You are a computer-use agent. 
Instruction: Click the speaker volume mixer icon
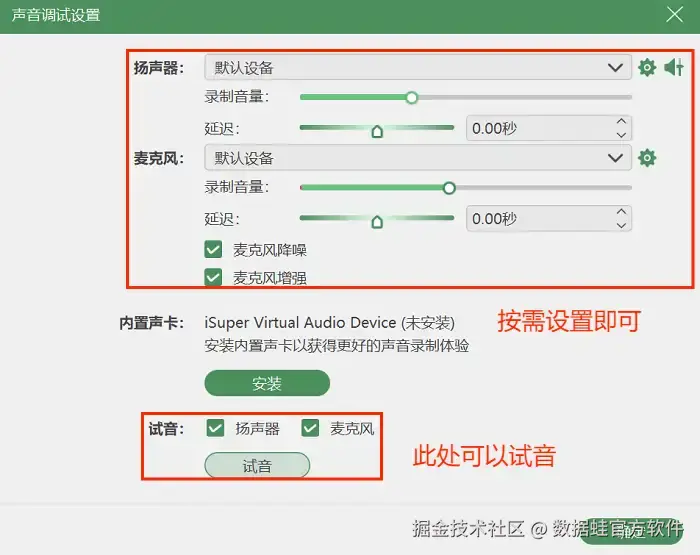(674, 67)
